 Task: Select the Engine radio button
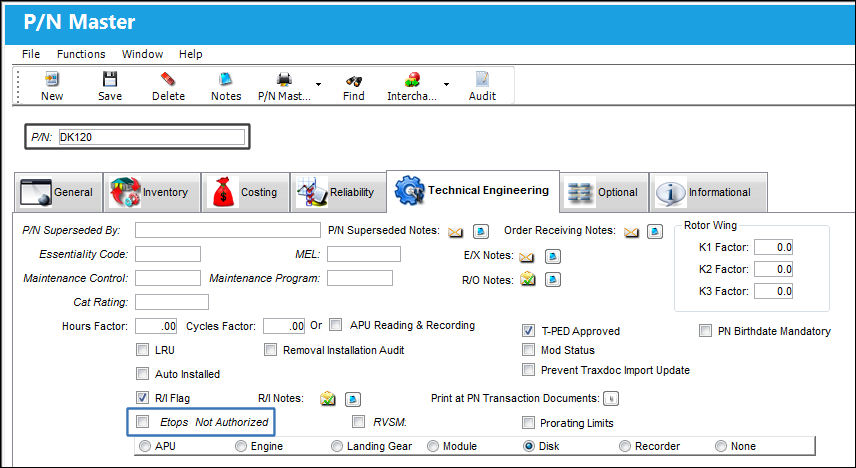241,446
